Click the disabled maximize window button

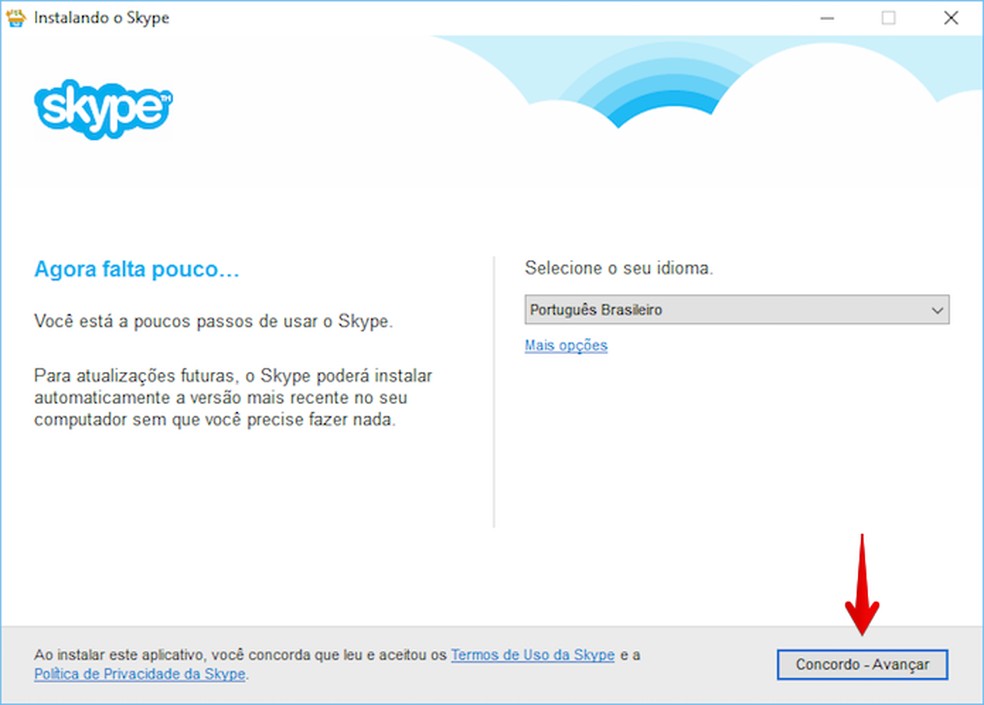pyautogui.click(x=889, y=18)
